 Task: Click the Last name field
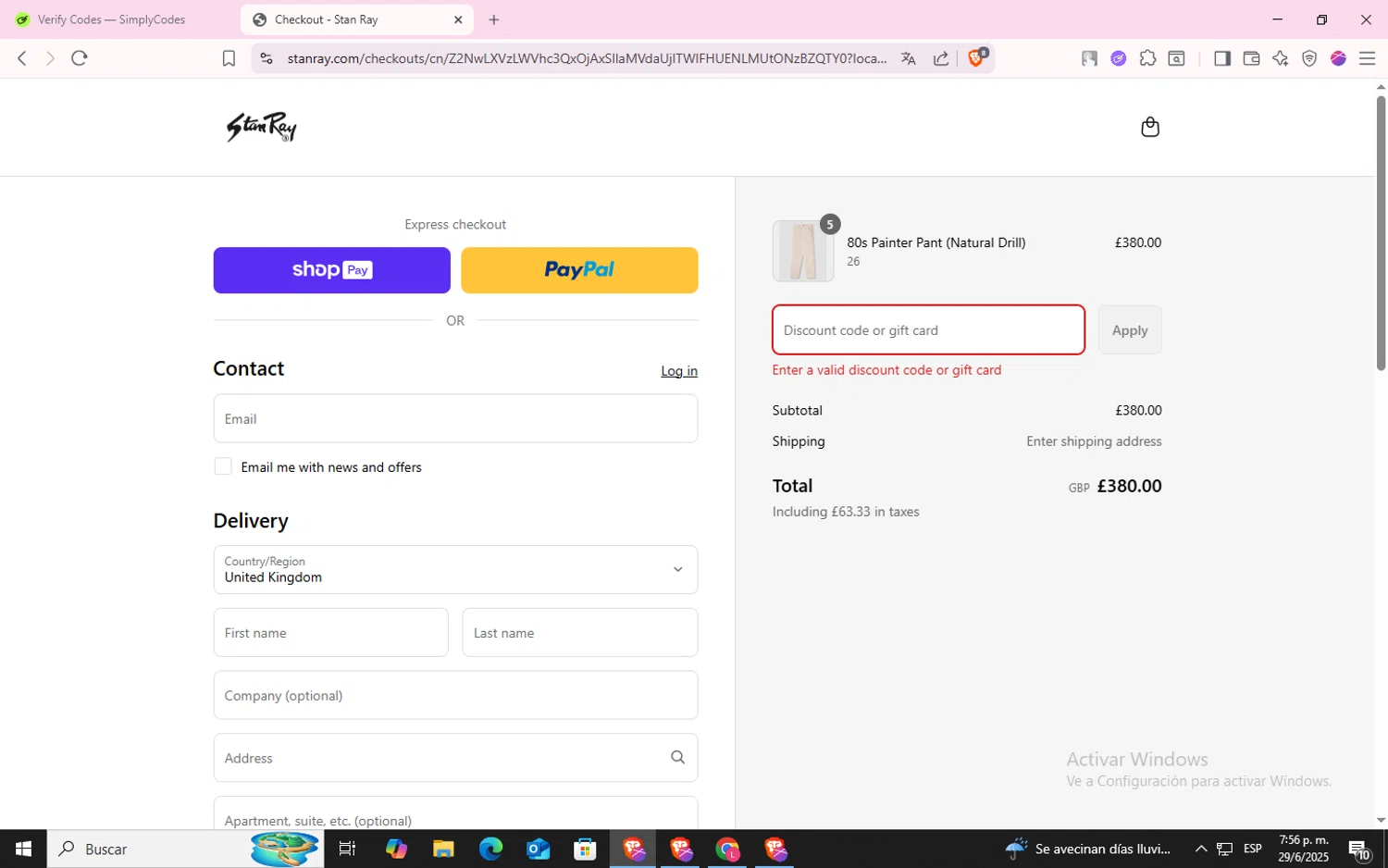pyautogui.click(x=580, y=633)
